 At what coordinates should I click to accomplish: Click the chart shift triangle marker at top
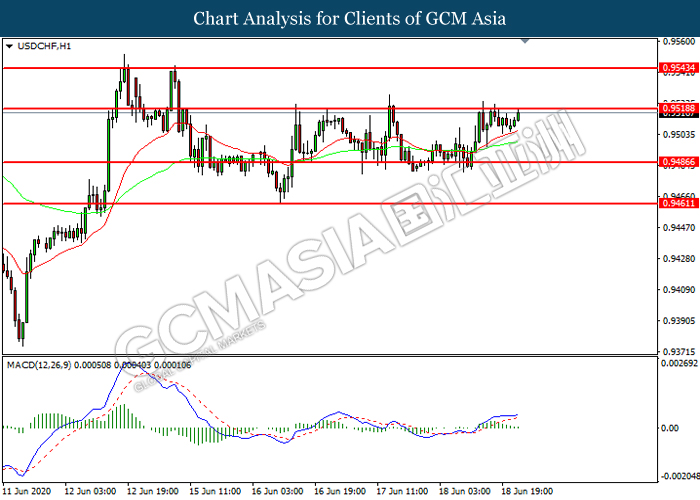525,41
